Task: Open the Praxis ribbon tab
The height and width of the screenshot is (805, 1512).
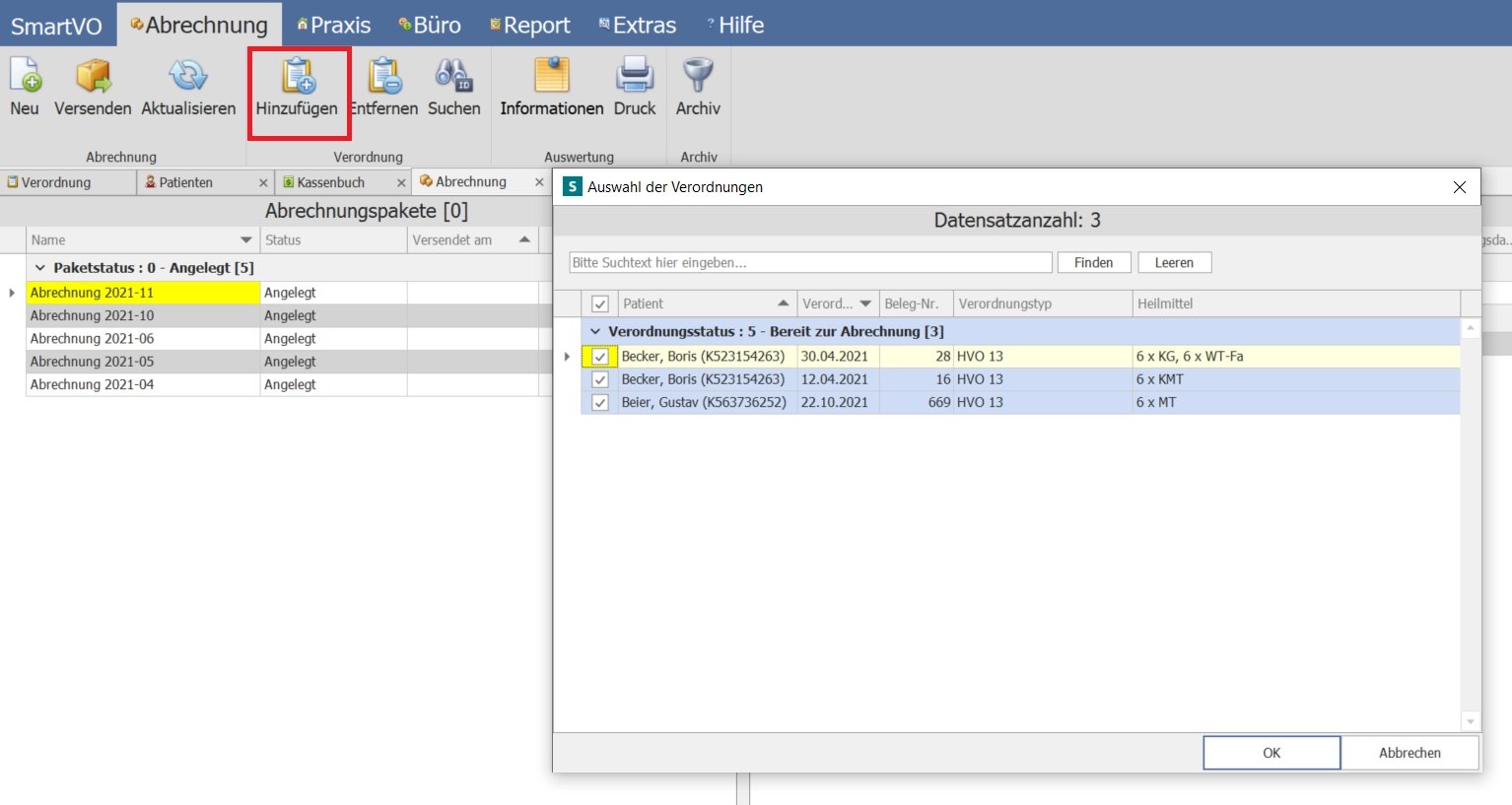Action: pos(334,25)
